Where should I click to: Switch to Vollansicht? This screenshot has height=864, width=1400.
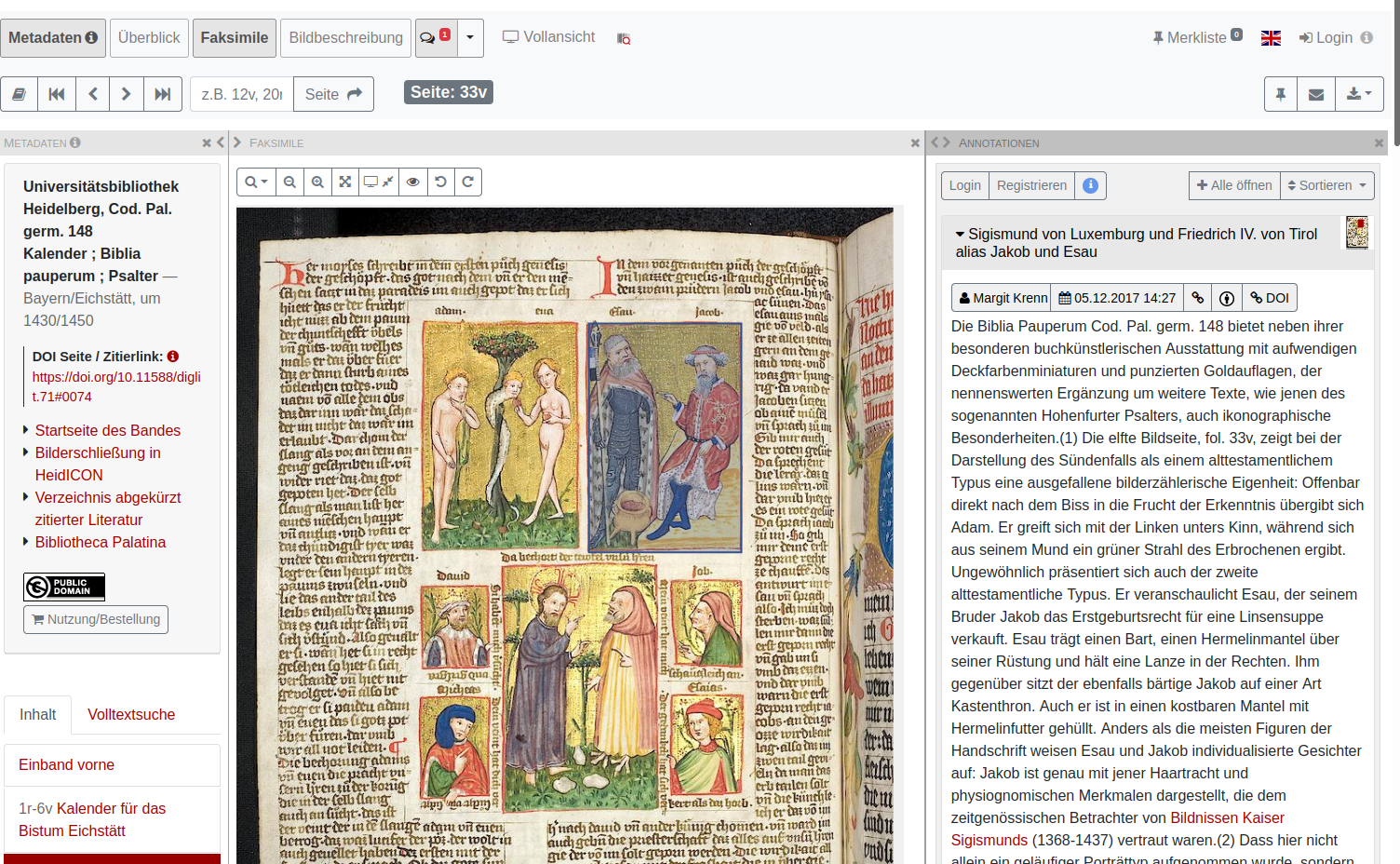click(549, 37)
